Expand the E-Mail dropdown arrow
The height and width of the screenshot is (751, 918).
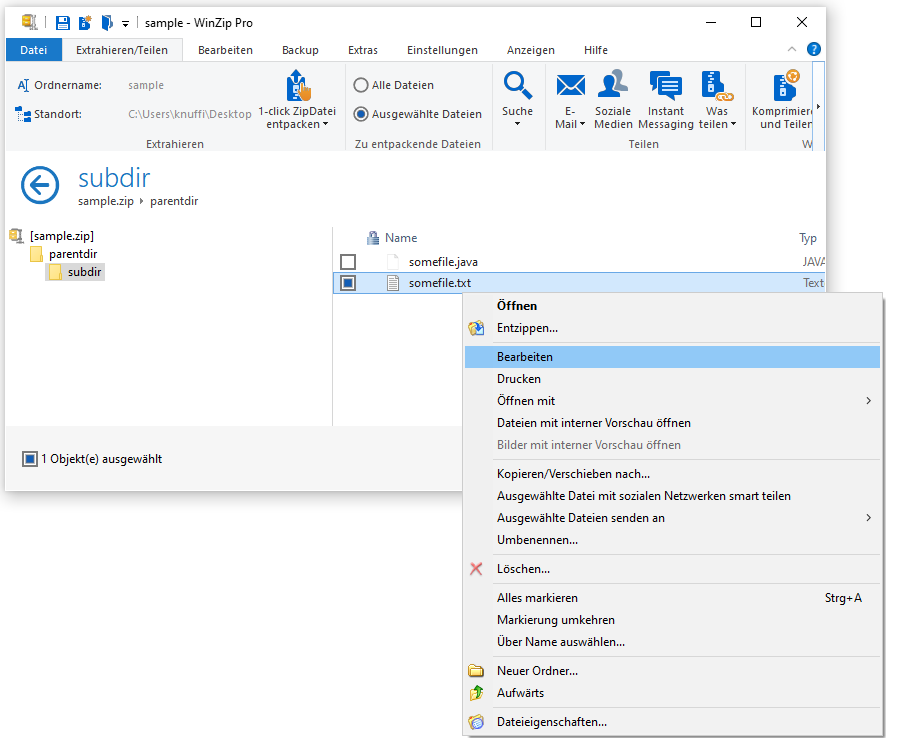click(582, 124)
